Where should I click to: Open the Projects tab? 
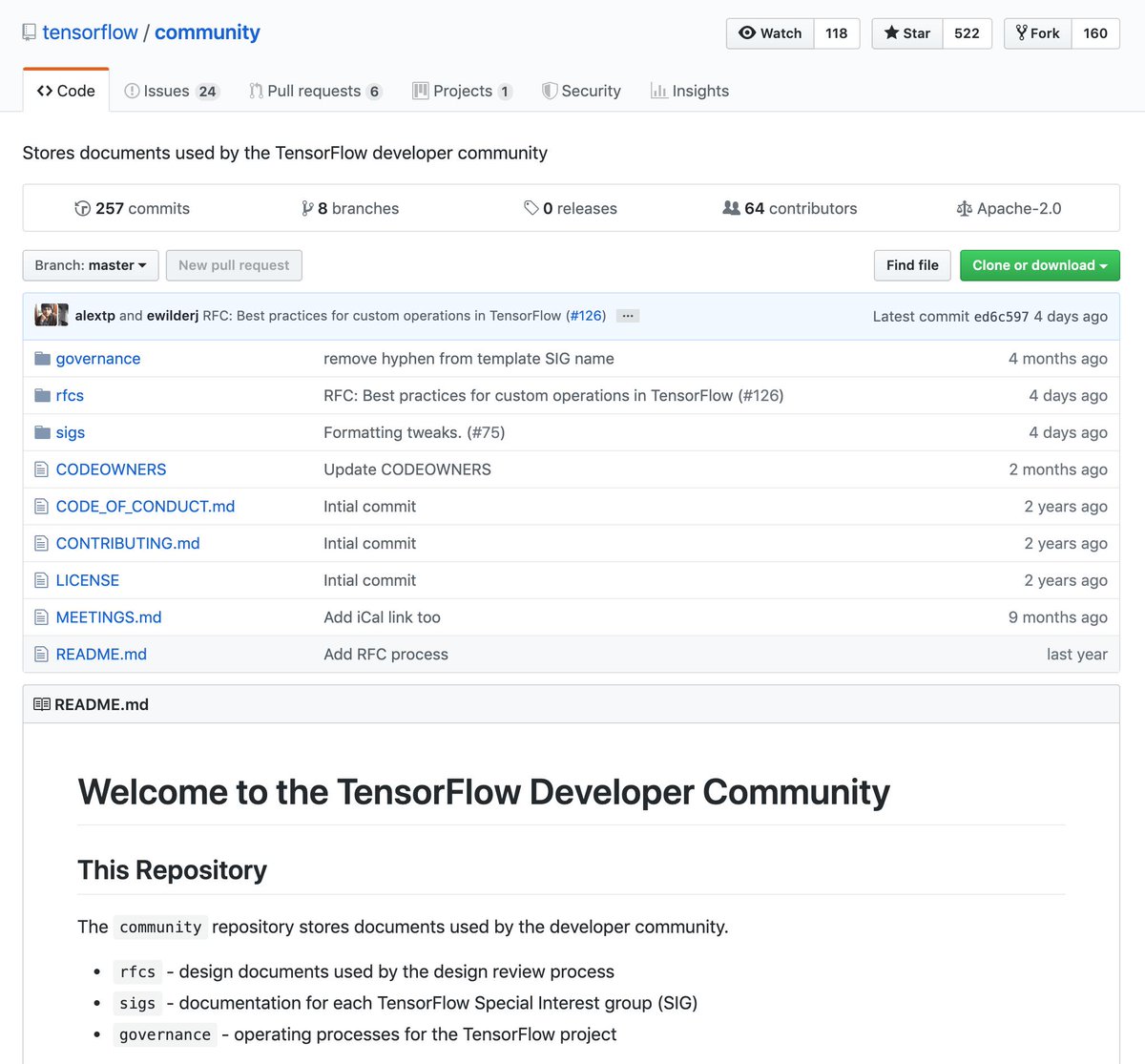462,91
